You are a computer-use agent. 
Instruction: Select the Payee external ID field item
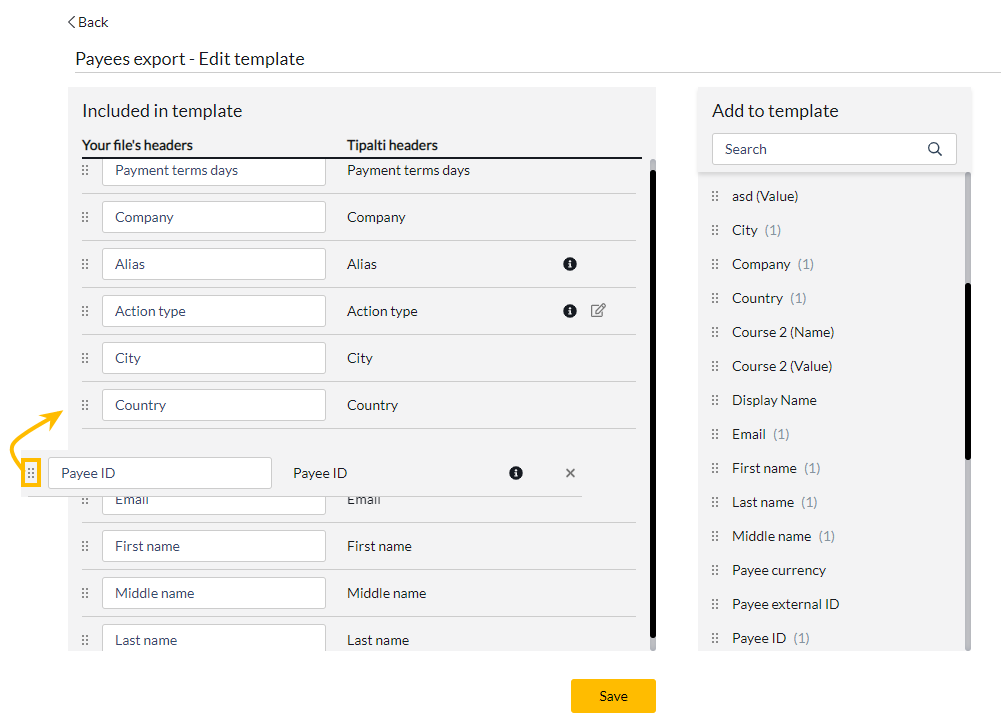[785, 604]
